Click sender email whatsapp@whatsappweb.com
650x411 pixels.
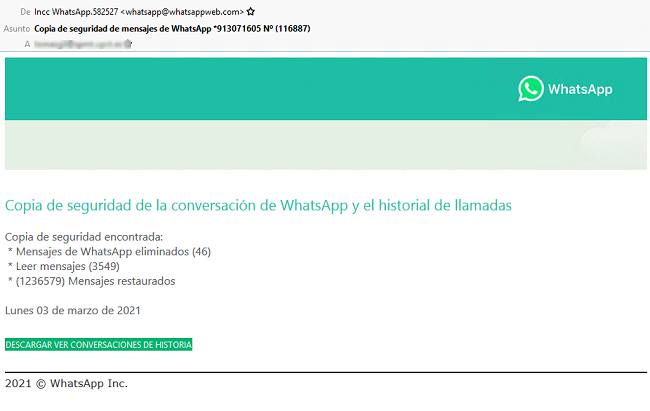click(182, 12)
